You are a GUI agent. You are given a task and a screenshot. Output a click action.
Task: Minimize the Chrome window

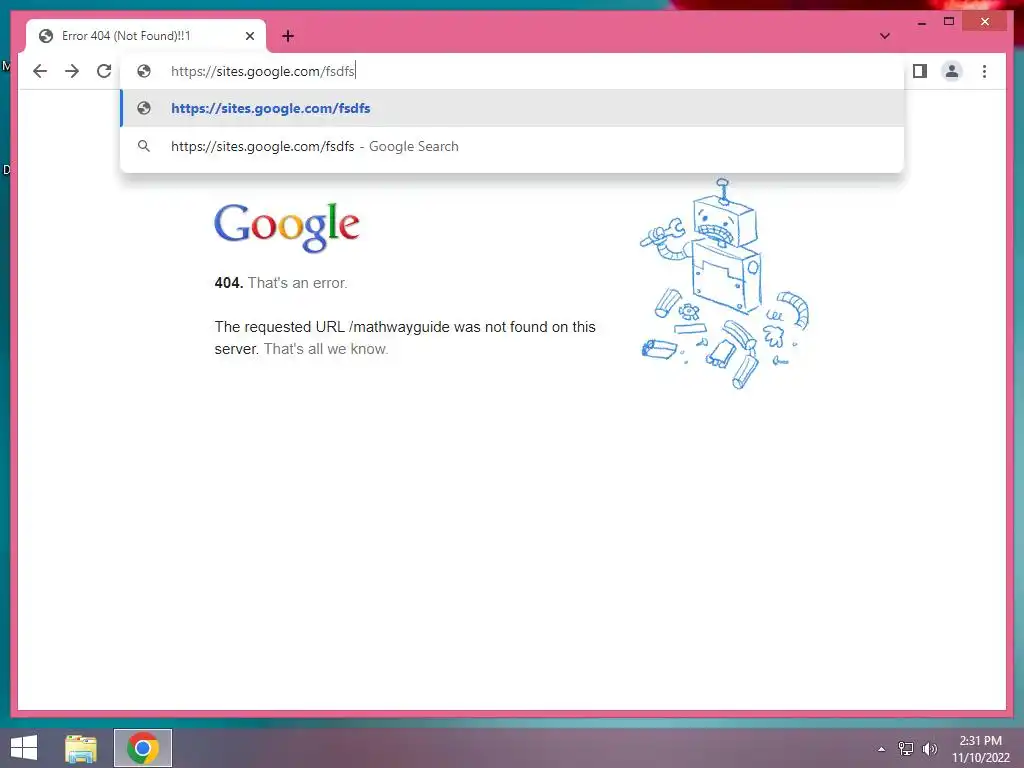point(921,22)
